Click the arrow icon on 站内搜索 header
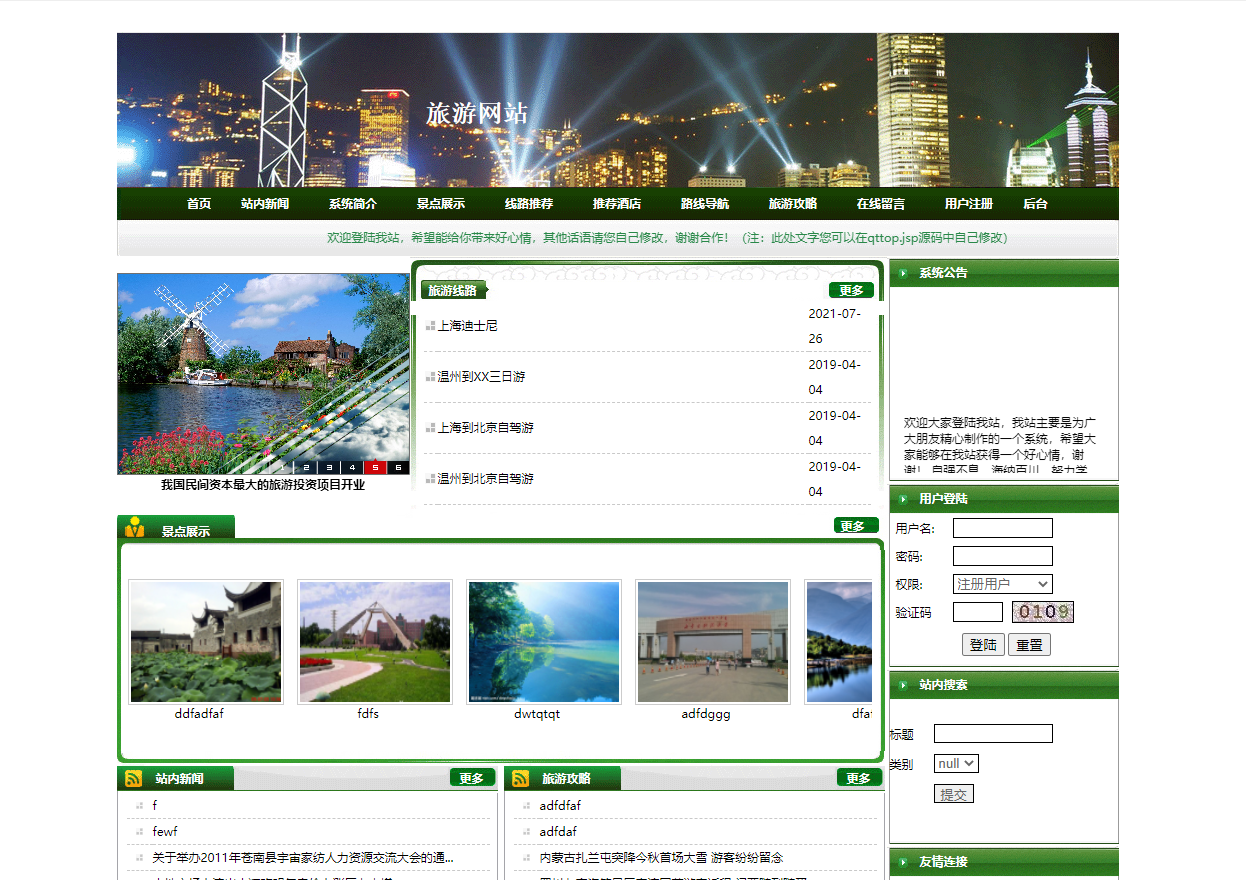Image resolution: width=1246 pixels, height=880 pixels. pos(901,685)
